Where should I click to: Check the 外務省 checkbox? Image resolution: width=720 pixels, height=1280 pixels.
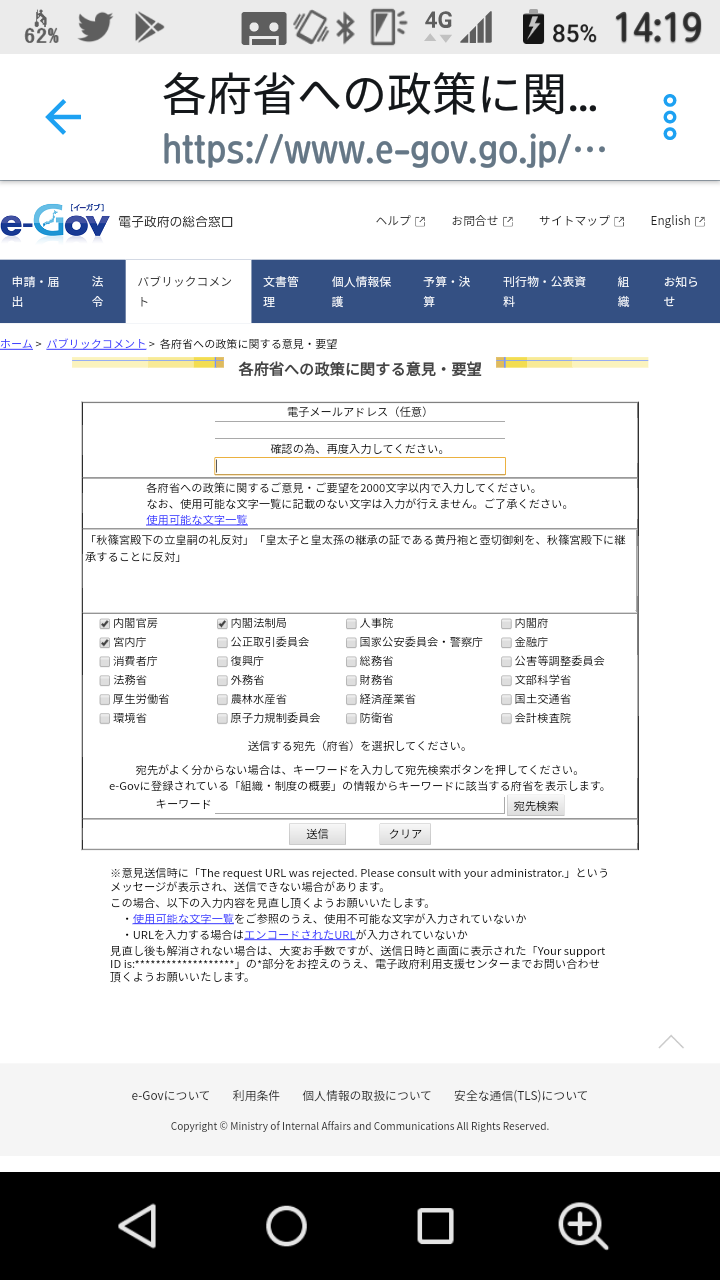point(222,680)
